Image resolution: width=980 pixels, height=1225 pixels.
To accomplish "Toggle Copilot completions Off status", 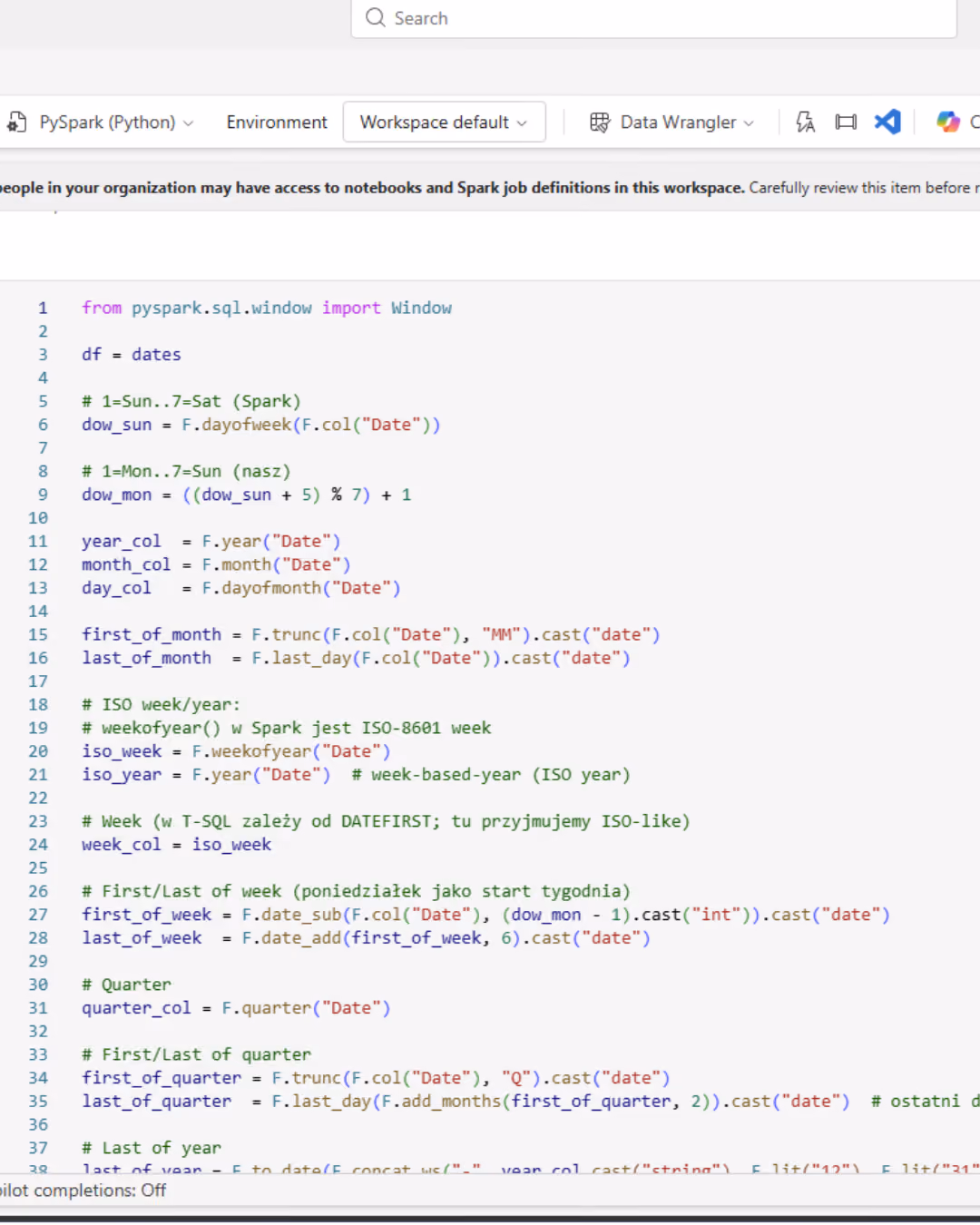I will click(83, 1190).
